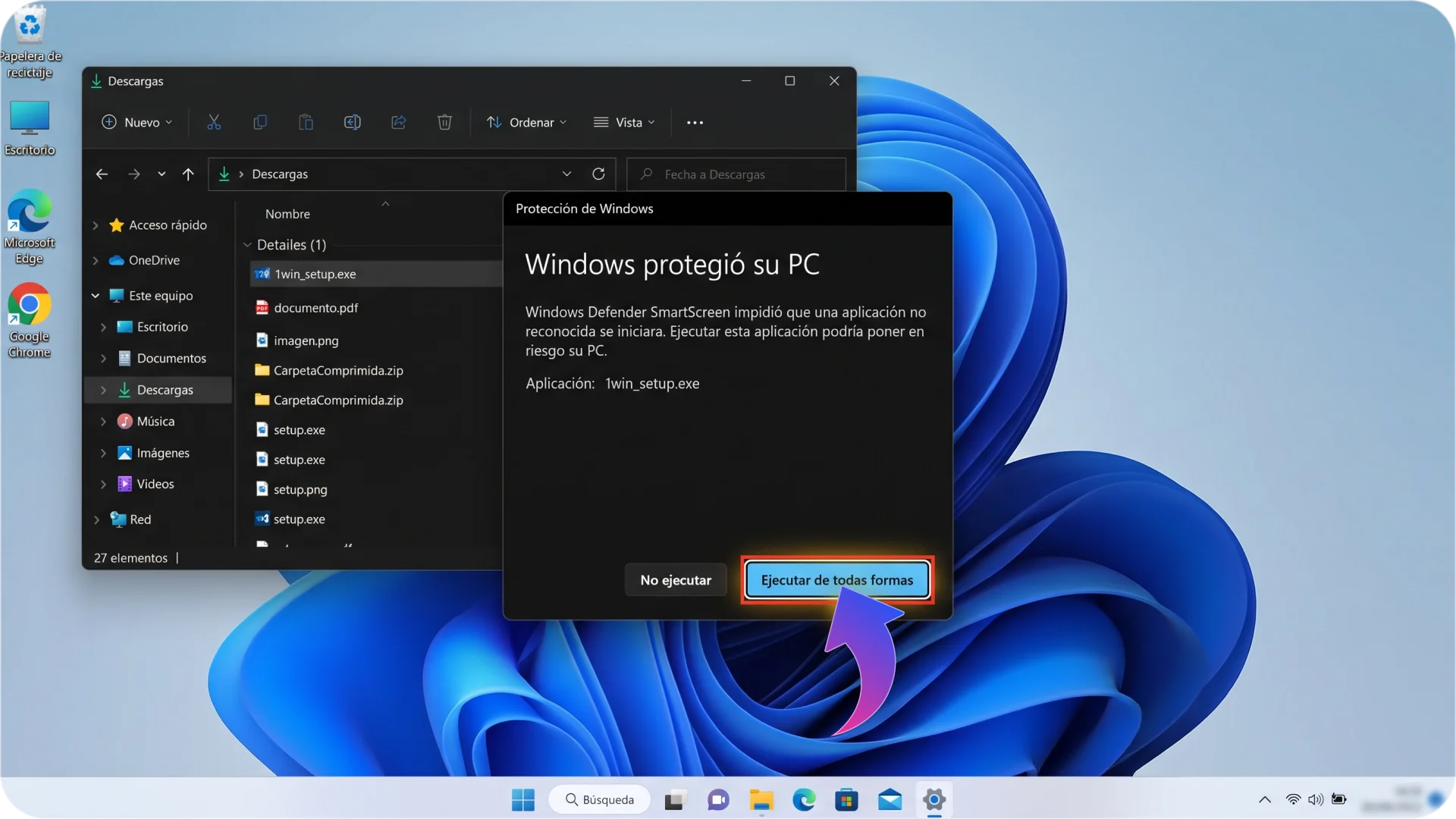The height and width of the screenshot is (819, 1456).
Task: Collapse Este equipo tree node
Action: tap(96, 296)
